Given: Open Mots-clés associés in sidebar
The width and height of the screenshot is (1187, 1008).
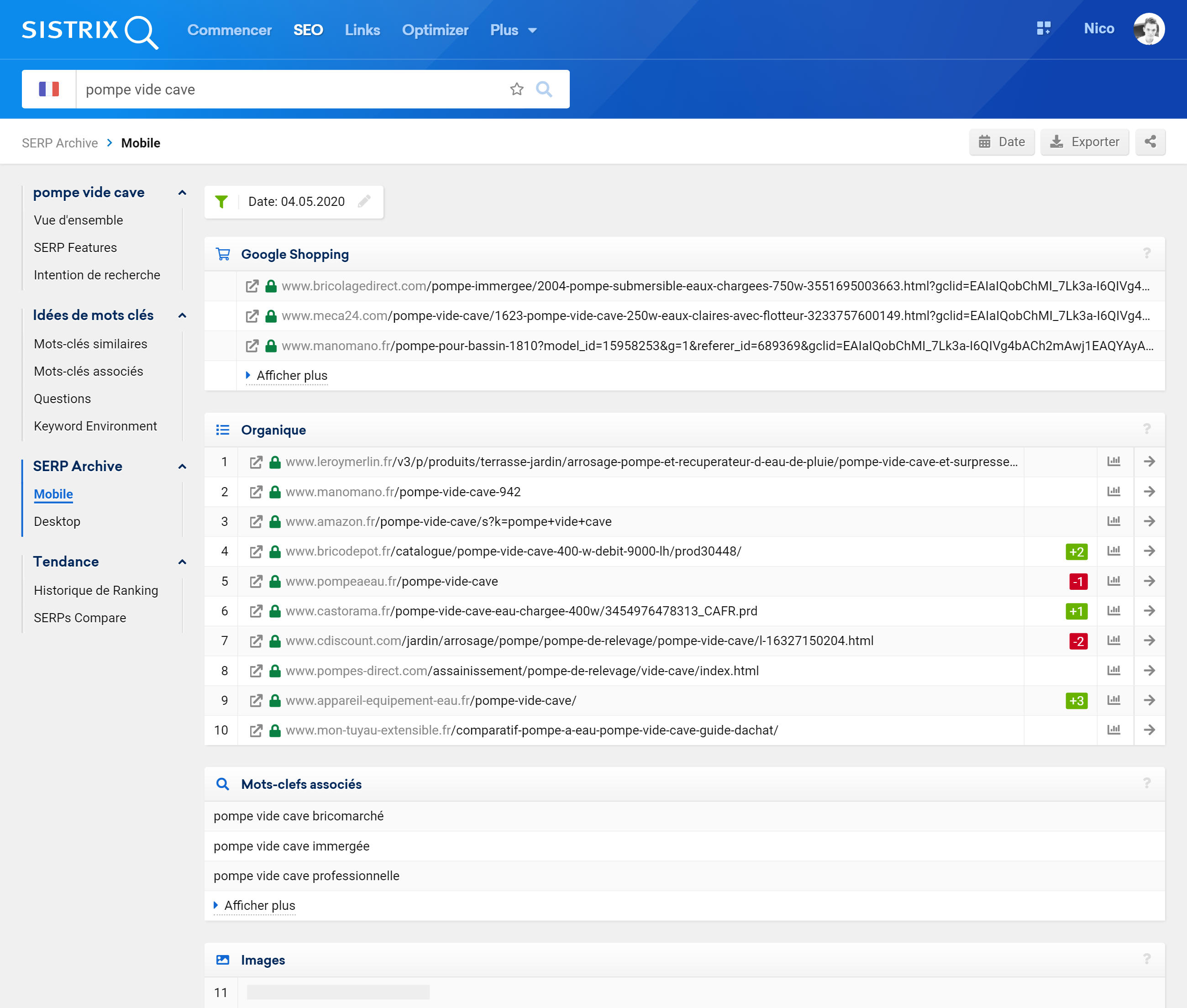Looking at the screenshot, I should click(89, 371).
